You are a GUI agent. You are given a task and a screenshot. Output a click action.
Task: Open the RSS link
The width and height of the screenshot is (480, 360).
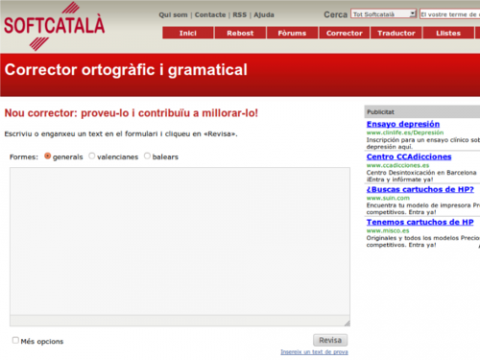[x=240, y=15]
